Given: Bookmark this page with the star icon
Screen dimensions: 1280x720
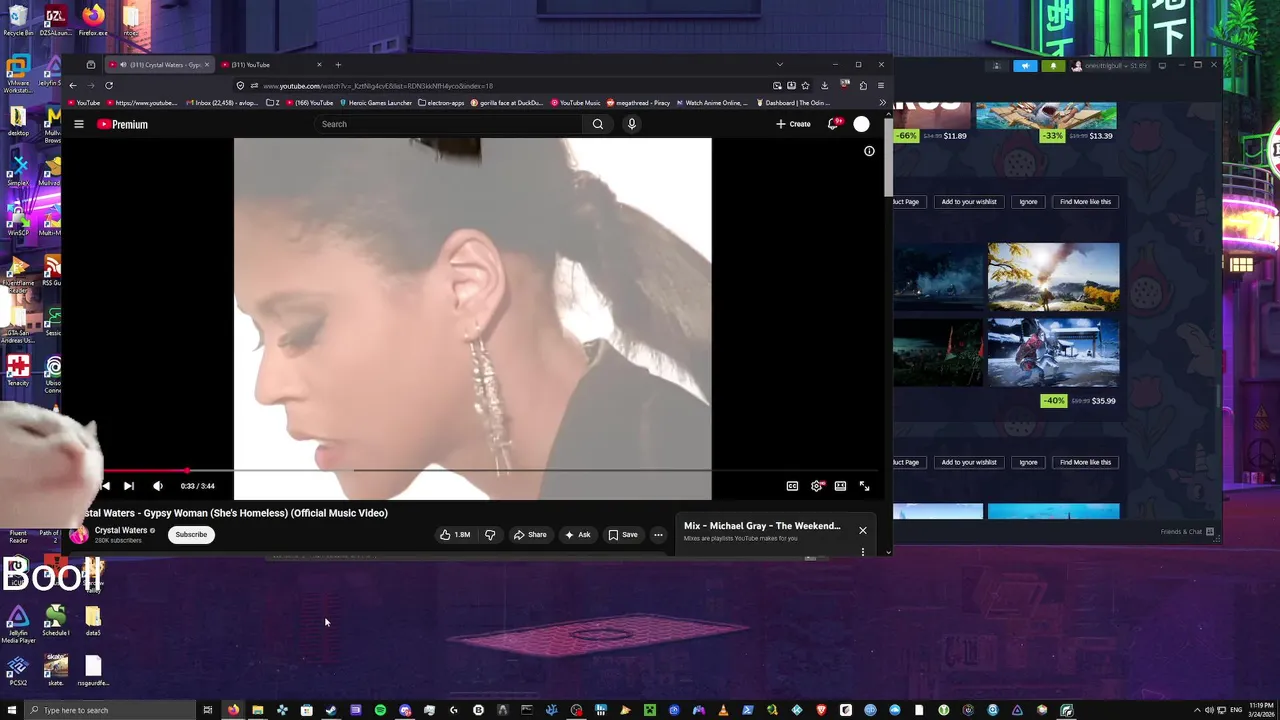Looking at the screenshot, I should 805,86.
